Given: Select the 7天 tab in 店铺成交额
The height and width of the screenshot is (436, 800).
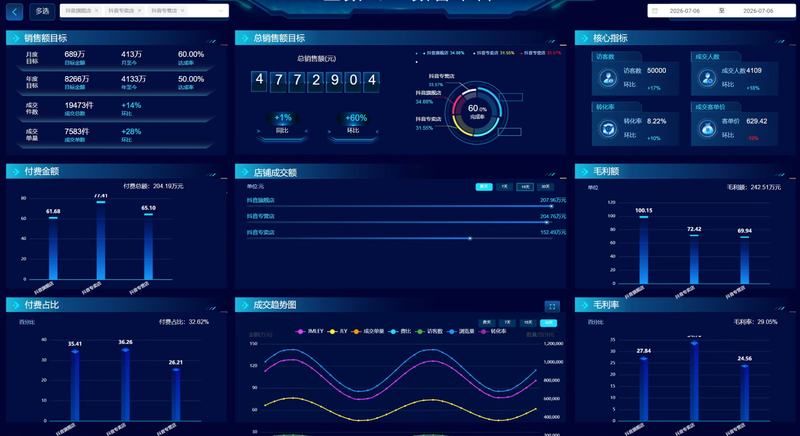Looking at the screenshot, I should (504, 187).
